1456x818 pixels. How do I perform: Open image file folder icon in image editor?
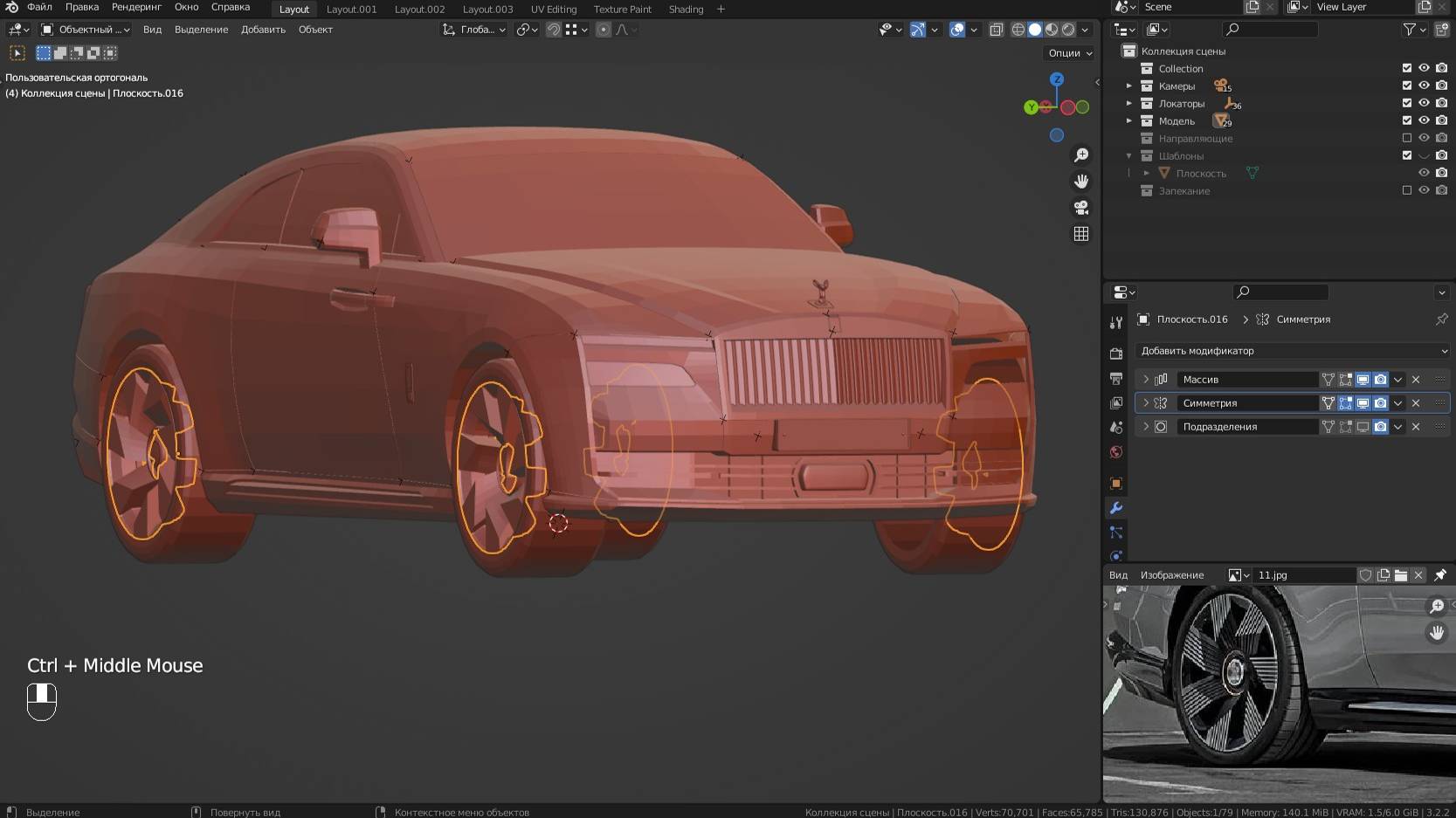point(1401,574)
